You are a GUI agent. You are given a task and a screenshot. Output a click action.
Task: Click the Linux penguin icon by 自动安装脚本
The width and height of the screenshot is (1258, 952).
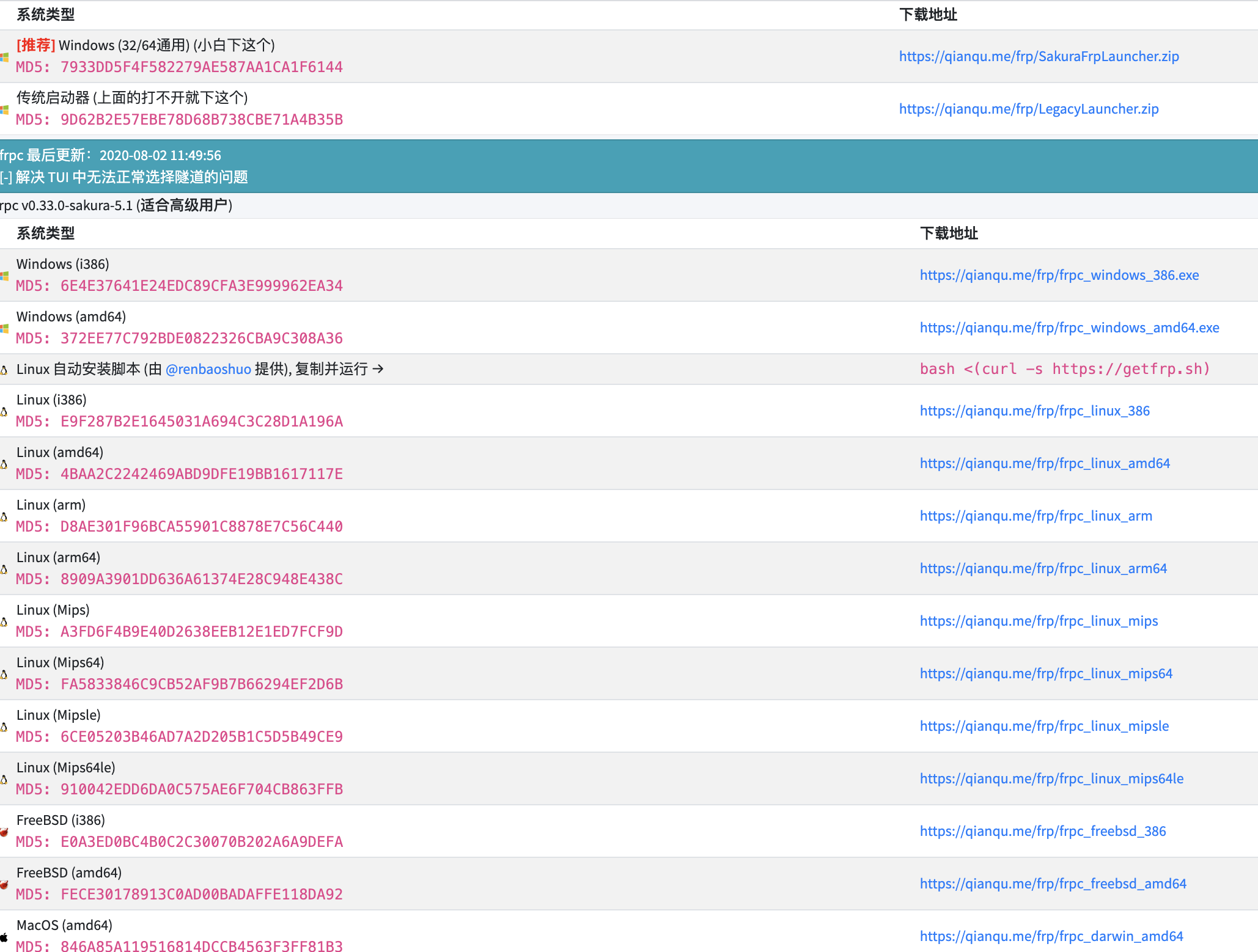pyautogui.click(x=4, y=370)
